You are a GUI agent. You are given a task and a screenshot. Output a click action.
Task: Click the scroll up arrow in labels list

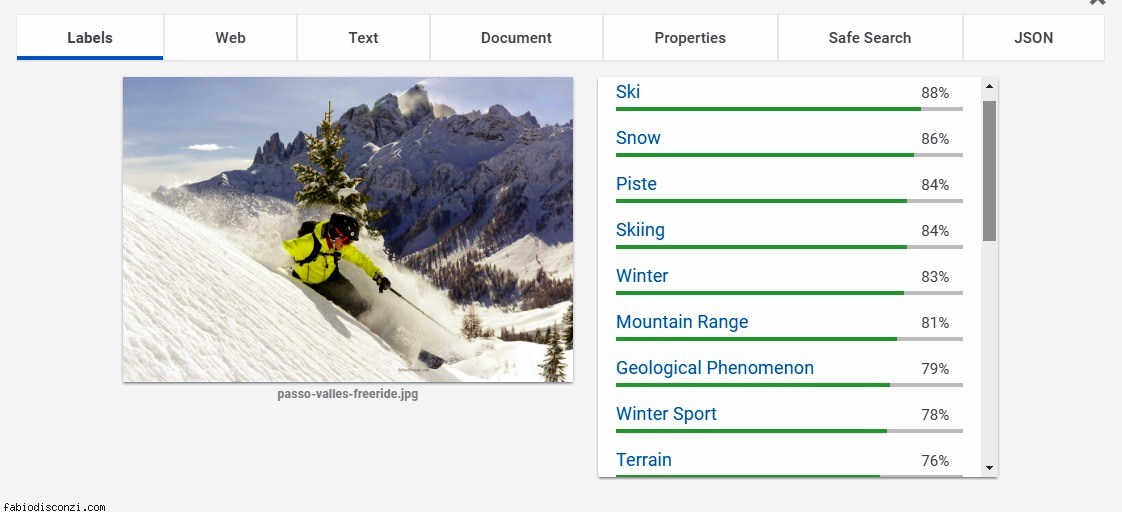(989, 86)
